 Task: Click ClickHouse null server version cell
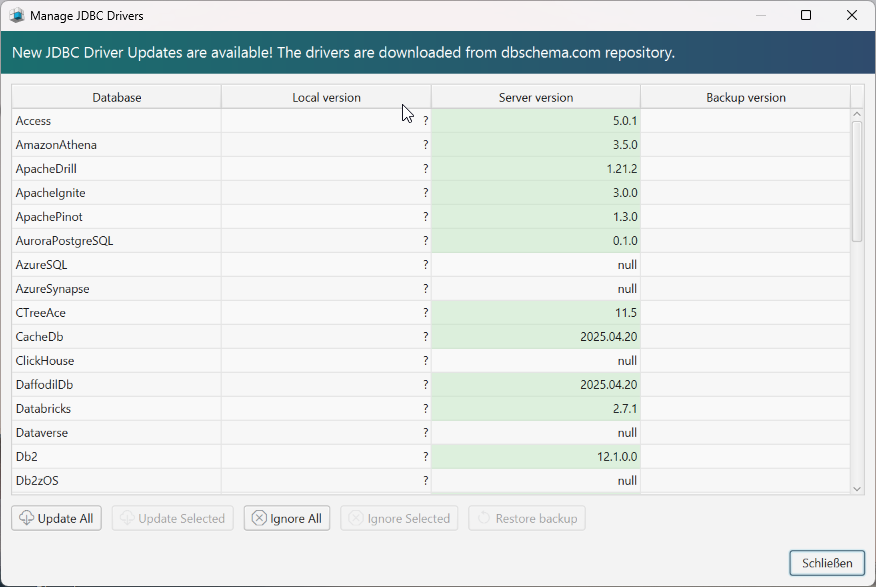(x=536, y=361)
